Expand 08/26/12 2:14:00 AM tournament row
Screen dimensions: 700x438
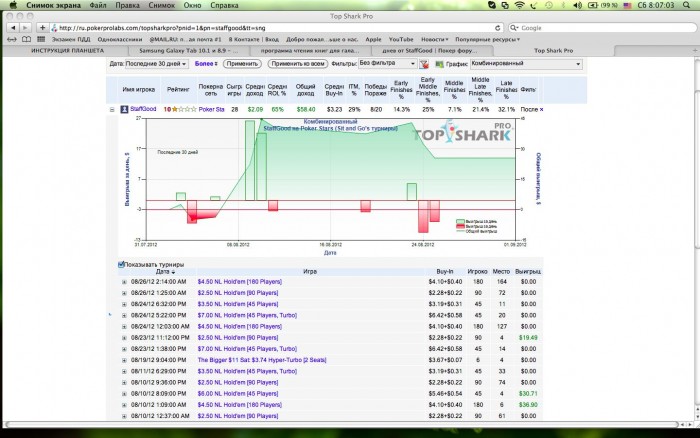[x=125, y=282]
